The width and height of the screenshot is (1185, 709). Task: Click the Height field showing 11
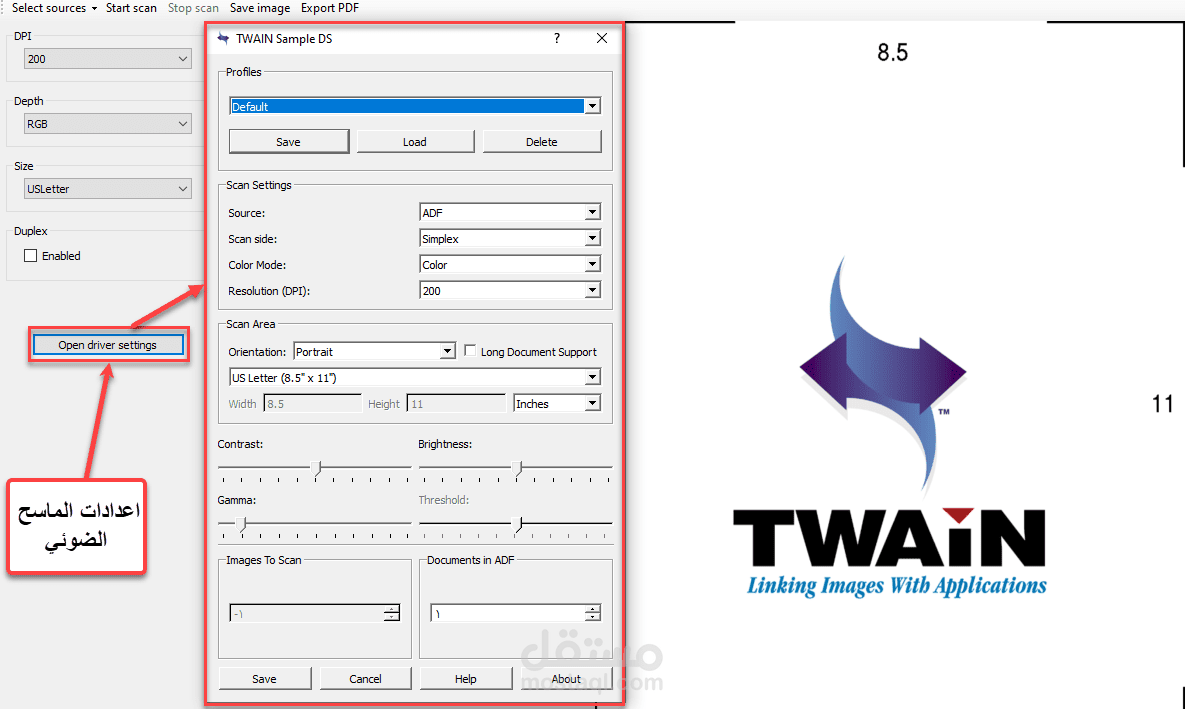tap(456, 404)
